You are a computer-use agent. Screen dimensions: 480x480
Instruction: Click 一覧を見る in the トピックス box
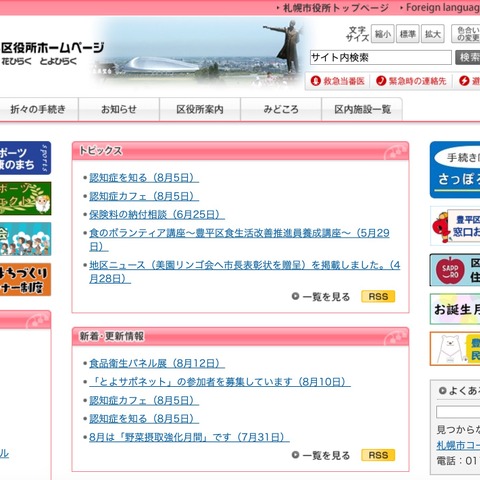(x=326, y=297)
